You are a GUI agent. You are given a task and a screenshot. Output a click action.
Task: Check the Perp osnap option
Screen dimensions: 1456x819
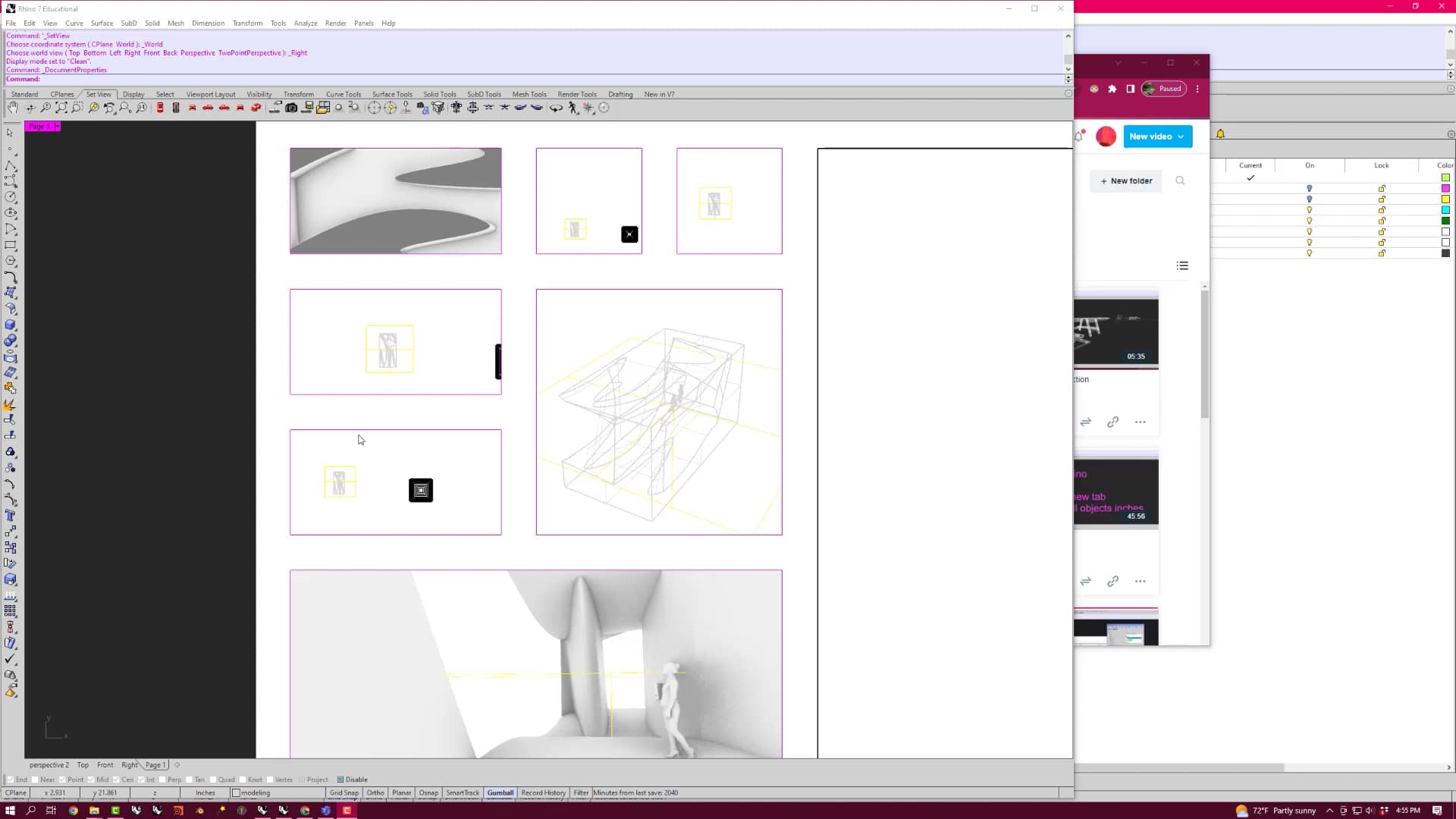[x=164, y=779]
